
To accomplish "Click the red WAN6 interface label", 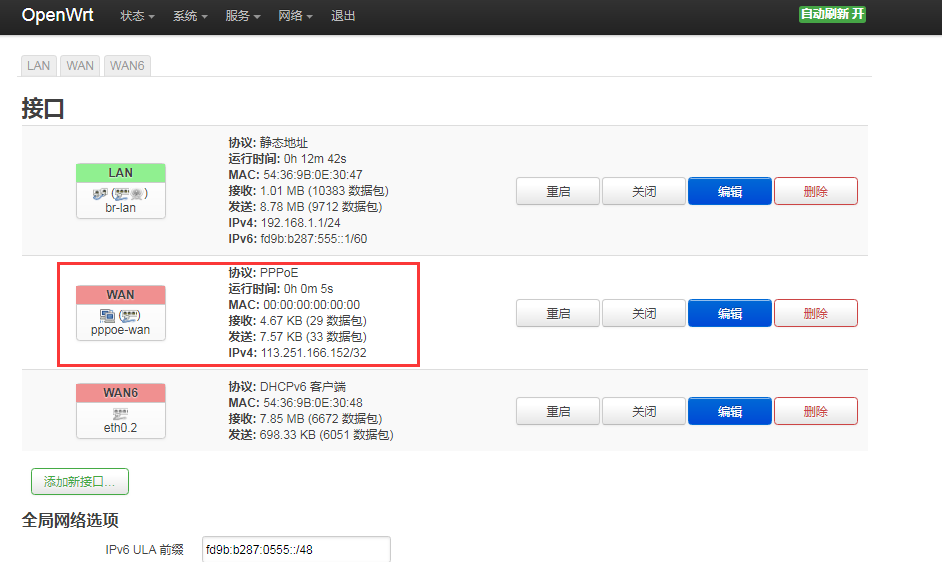I will coord(121,393).
